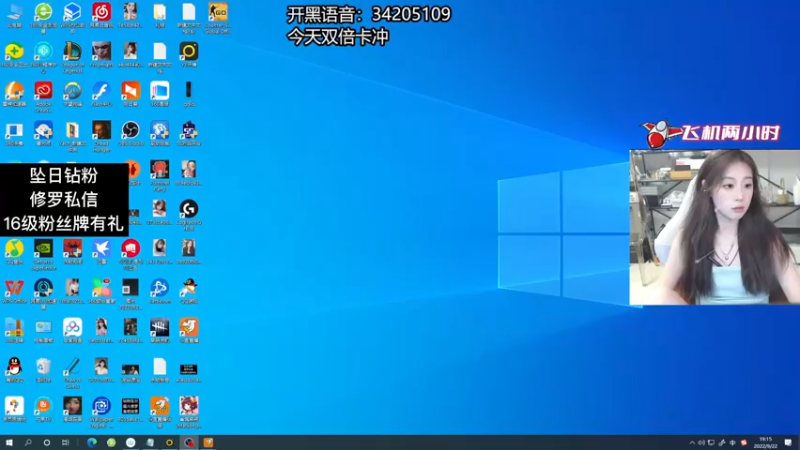Open the Summer Party game icon

(x=160, y=169)
